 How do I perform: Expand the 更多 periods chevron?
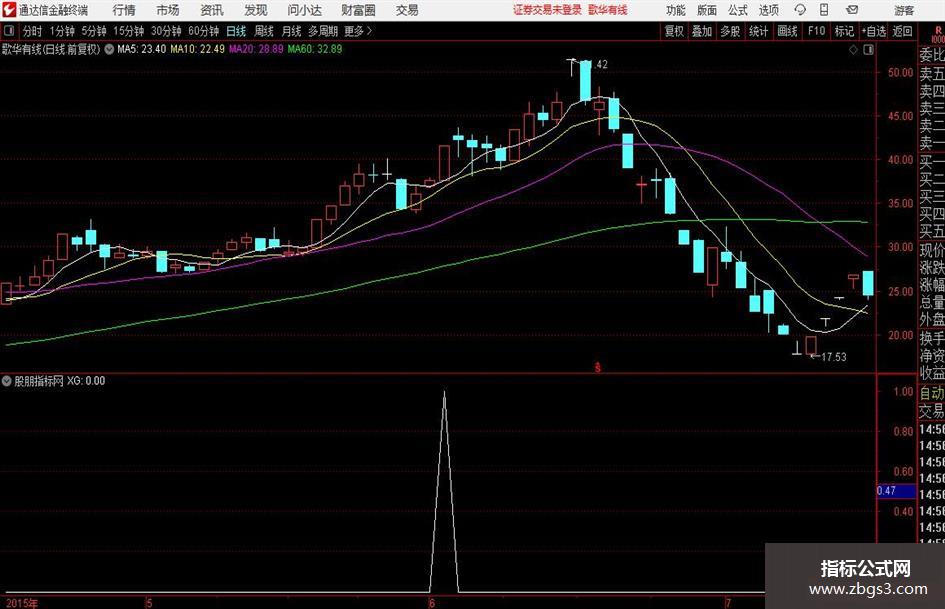tap(369, 31)
